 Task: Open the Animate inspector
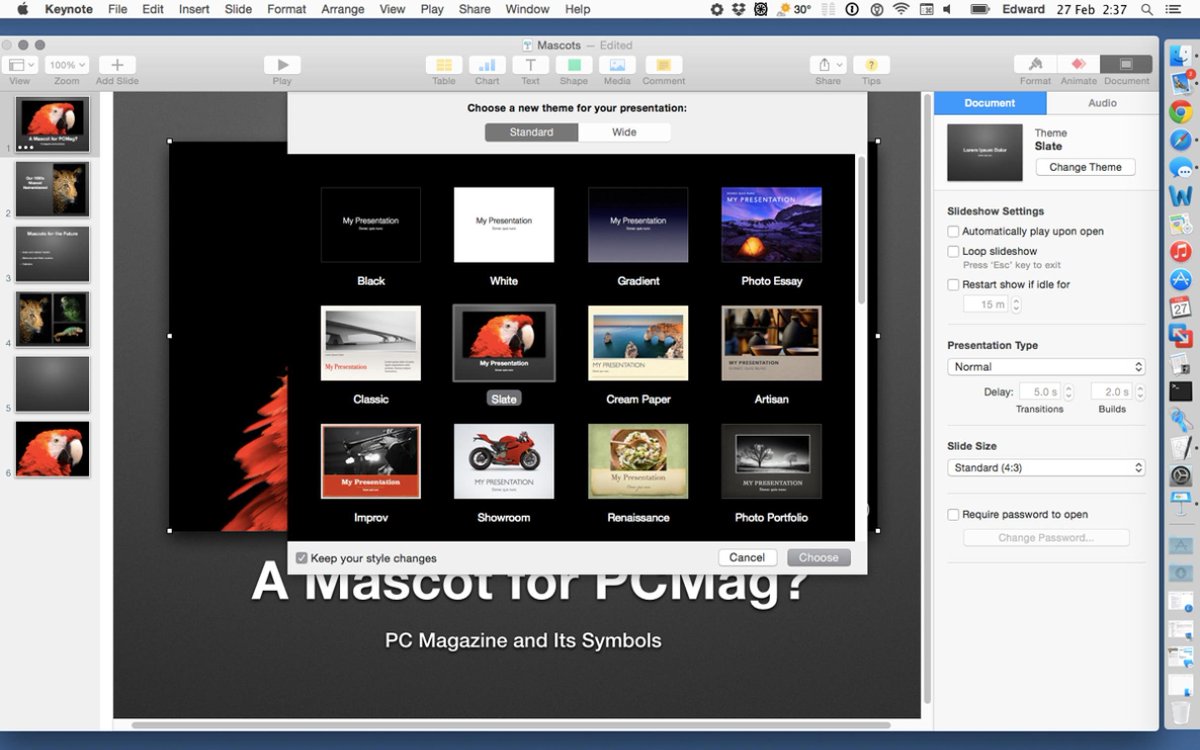click(1078, 65)
